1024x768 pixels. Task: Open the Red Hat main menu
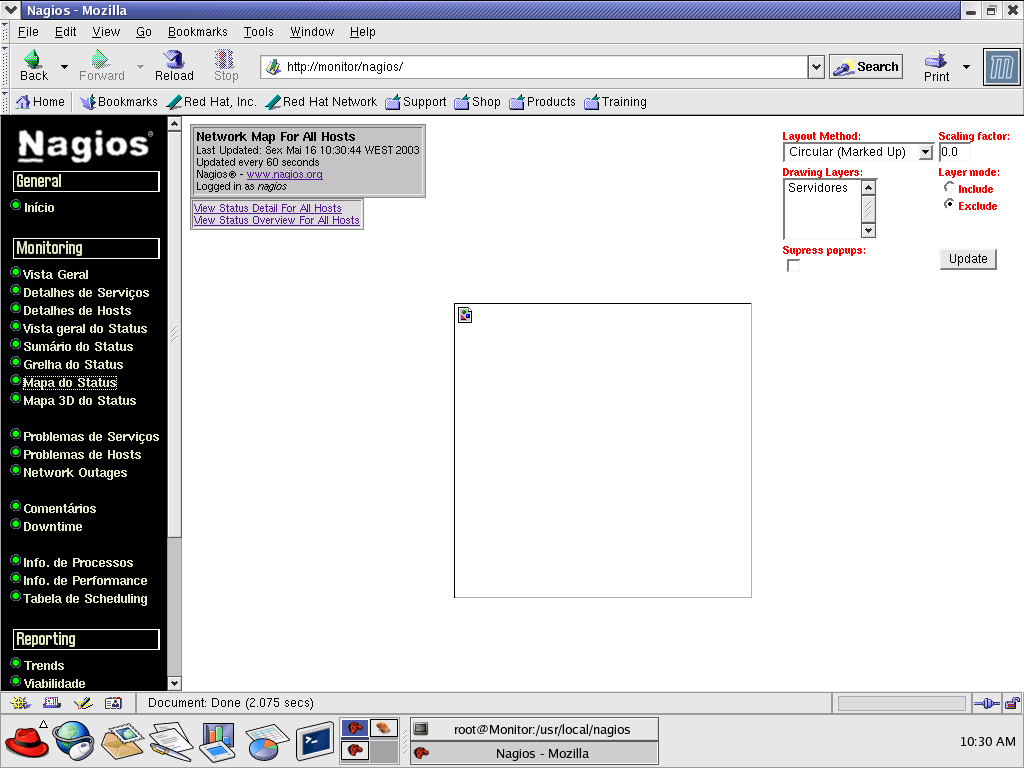(x=27, y=741)
